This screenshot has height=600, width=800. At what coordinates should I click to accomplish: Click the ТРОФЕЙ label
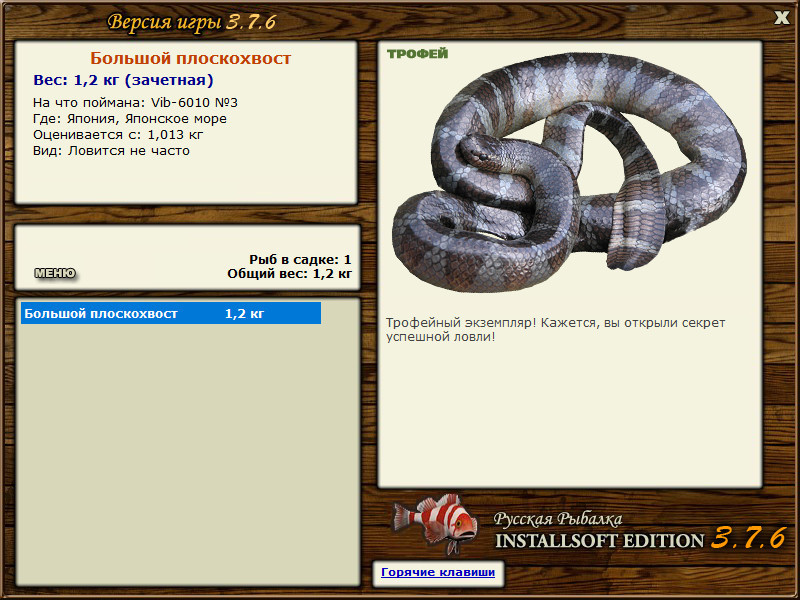click(x=417, y=54)
